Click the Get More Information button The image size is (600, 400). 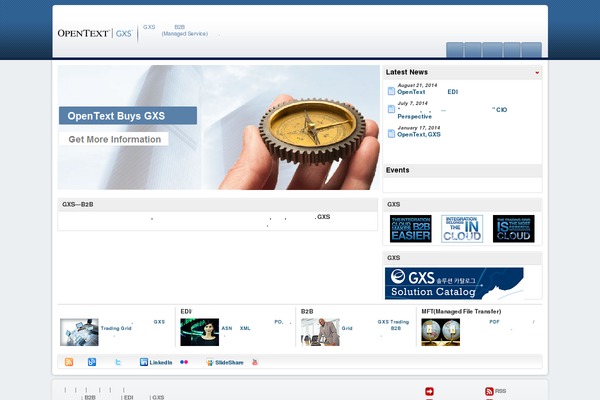click(114, 139)
